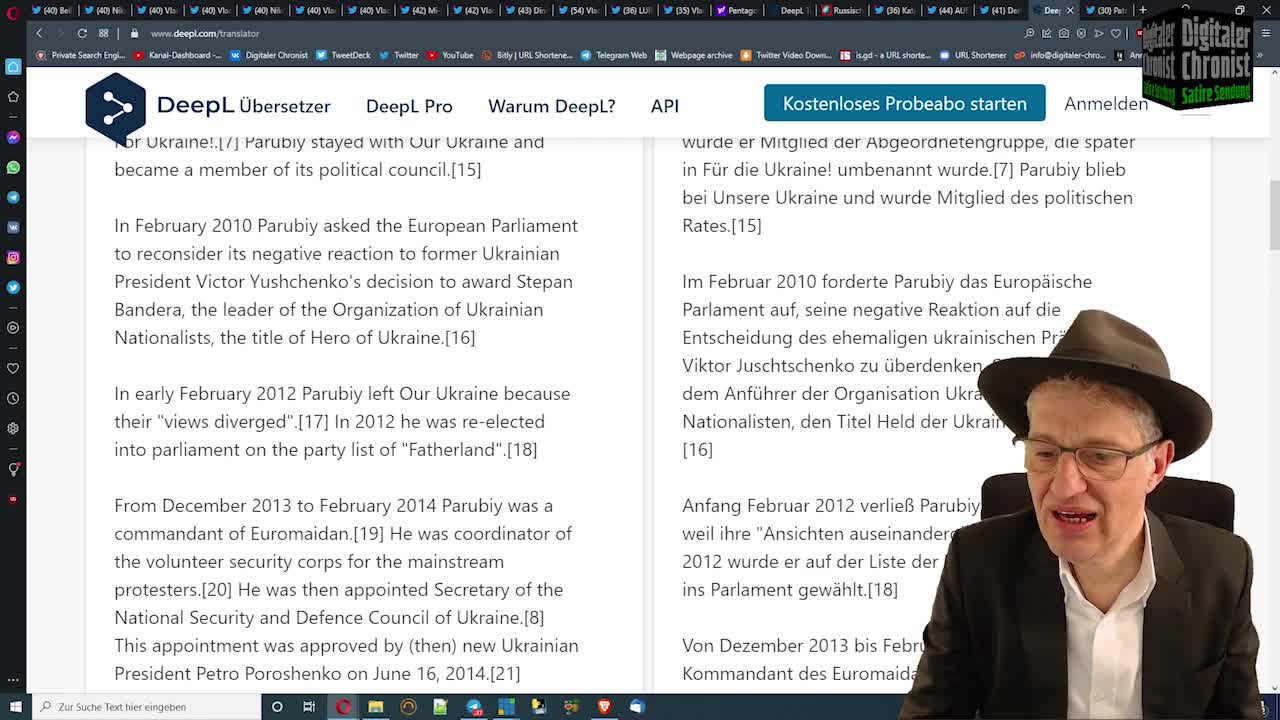Open the YouTube bookmark
Viewport: 1280px width, 720px height.
(x=451, y=55)
